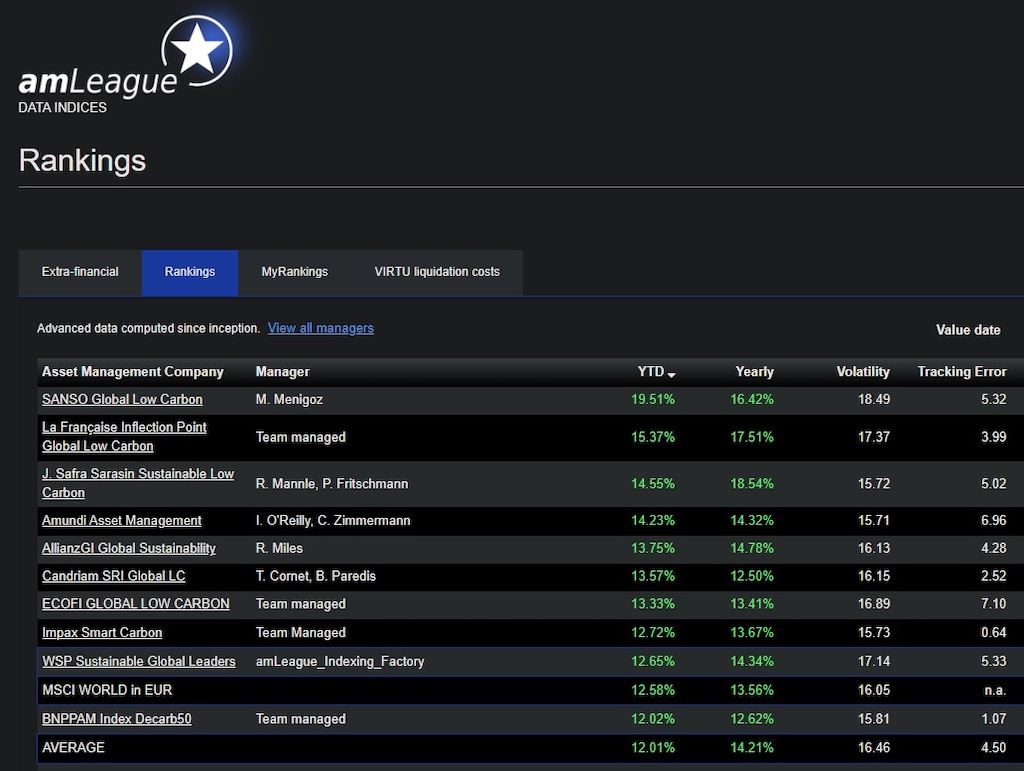Open Candriam SRI Global LC link
The image size is (1024, 771).
tap(114, 576)
